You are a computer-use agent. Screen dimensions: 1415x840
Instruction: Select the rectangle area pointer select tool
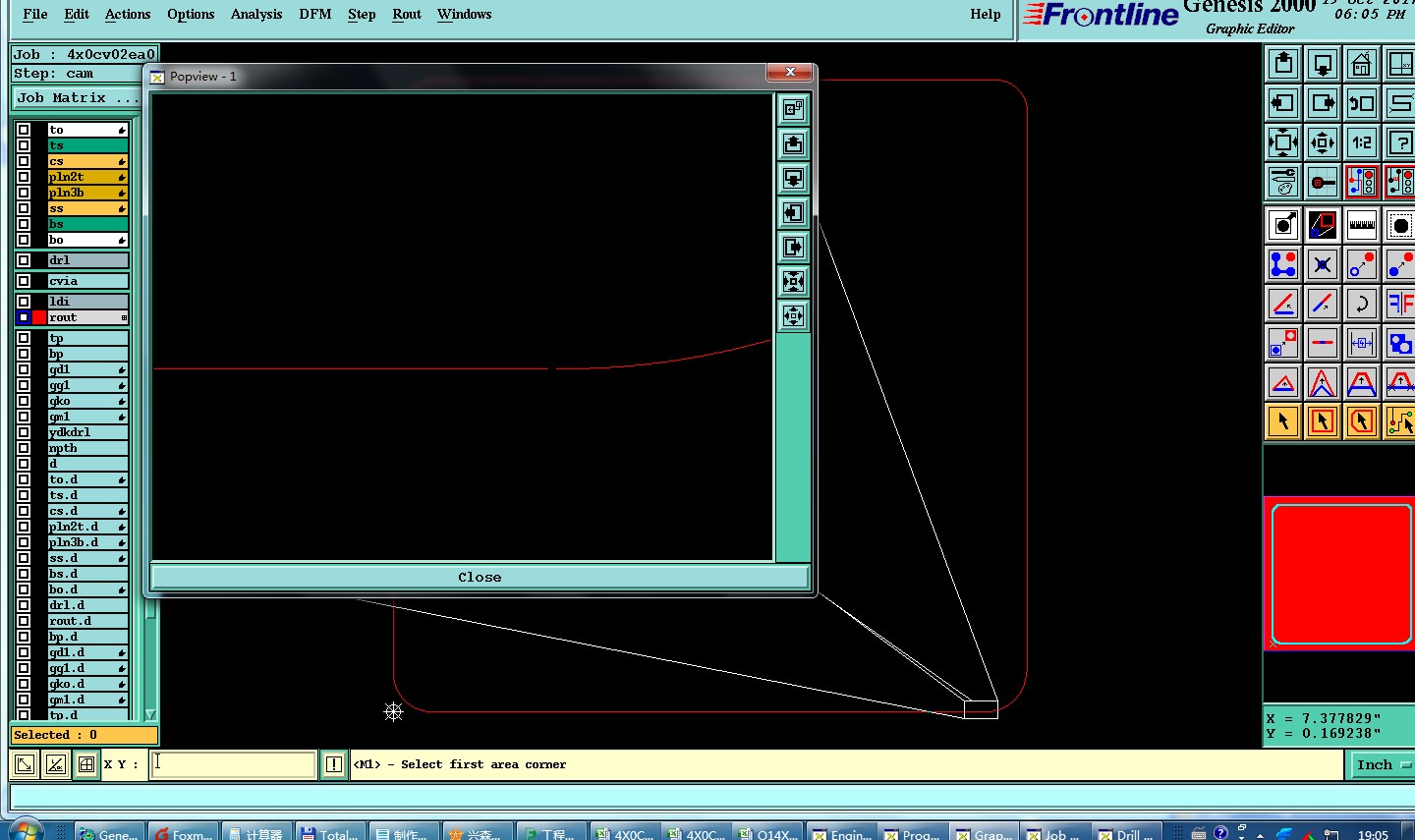coord(1323,421)
